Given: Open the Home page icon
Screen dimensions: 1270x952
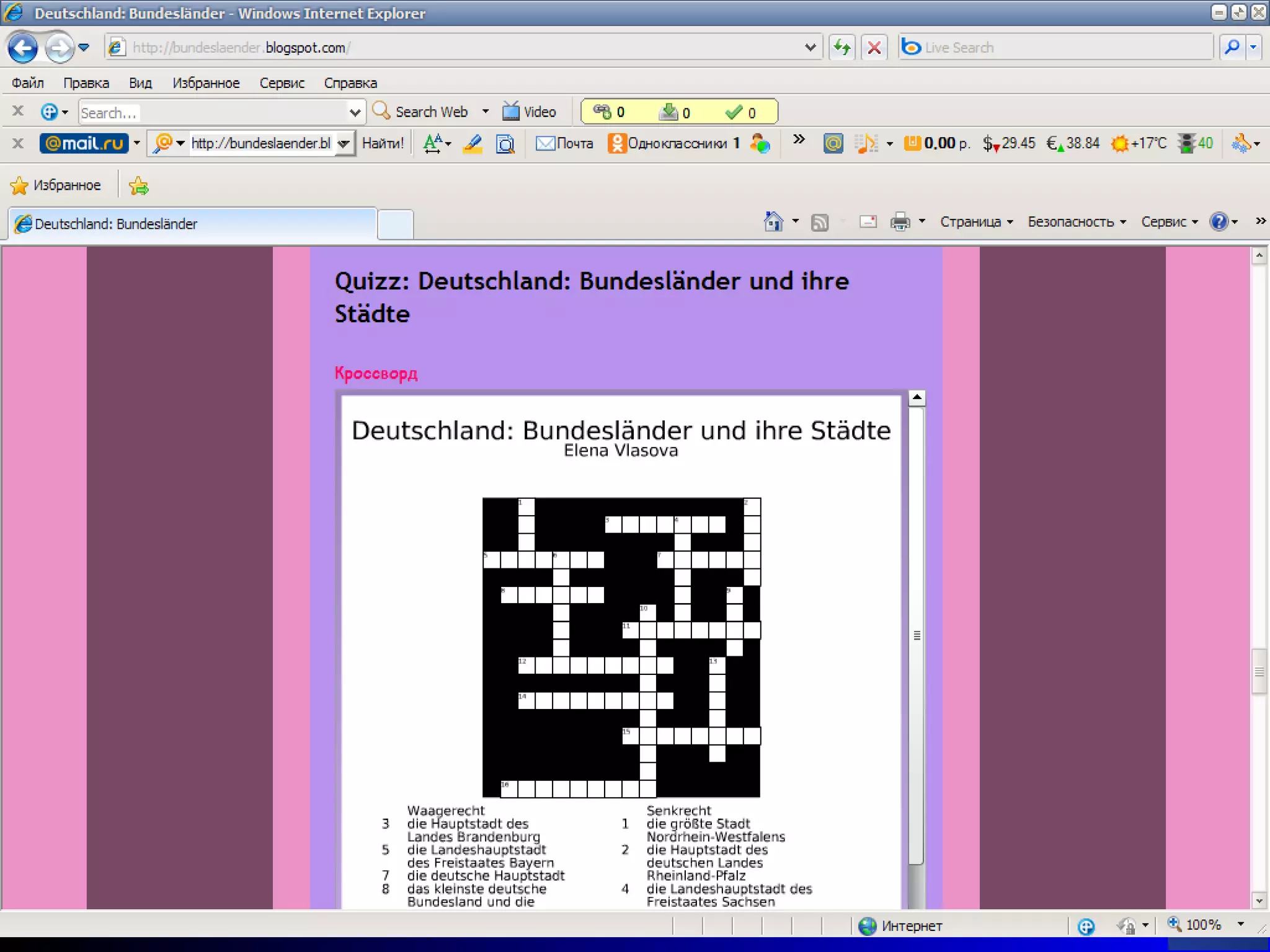Looking at the screenshot, I should tap(773, 222).
